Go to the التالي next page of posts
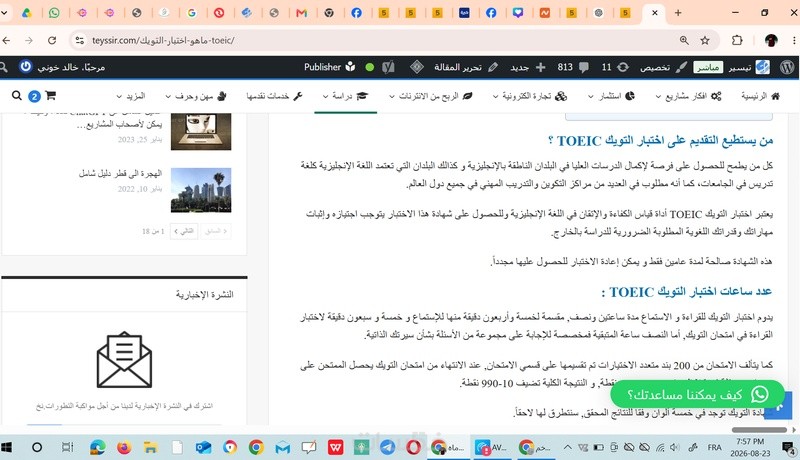The image size is (800, 460). click(x=184, y=231)
